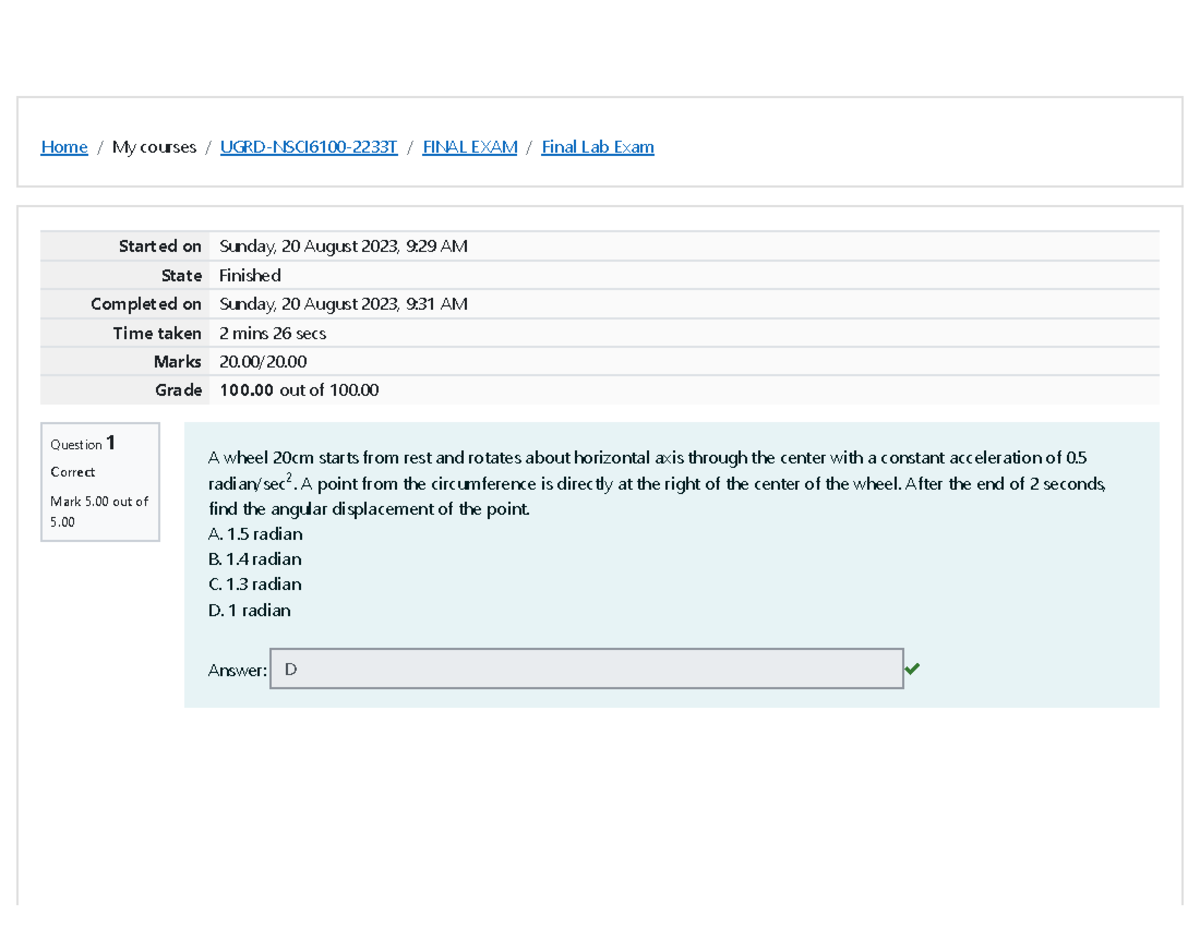1200x927 pixels.
Task: Click the State Finished row
Action: tap(250, 274)
